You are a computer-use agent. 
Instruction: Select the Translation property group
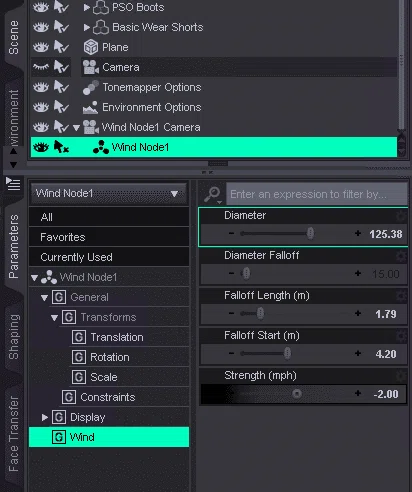(x=129, y=337)
